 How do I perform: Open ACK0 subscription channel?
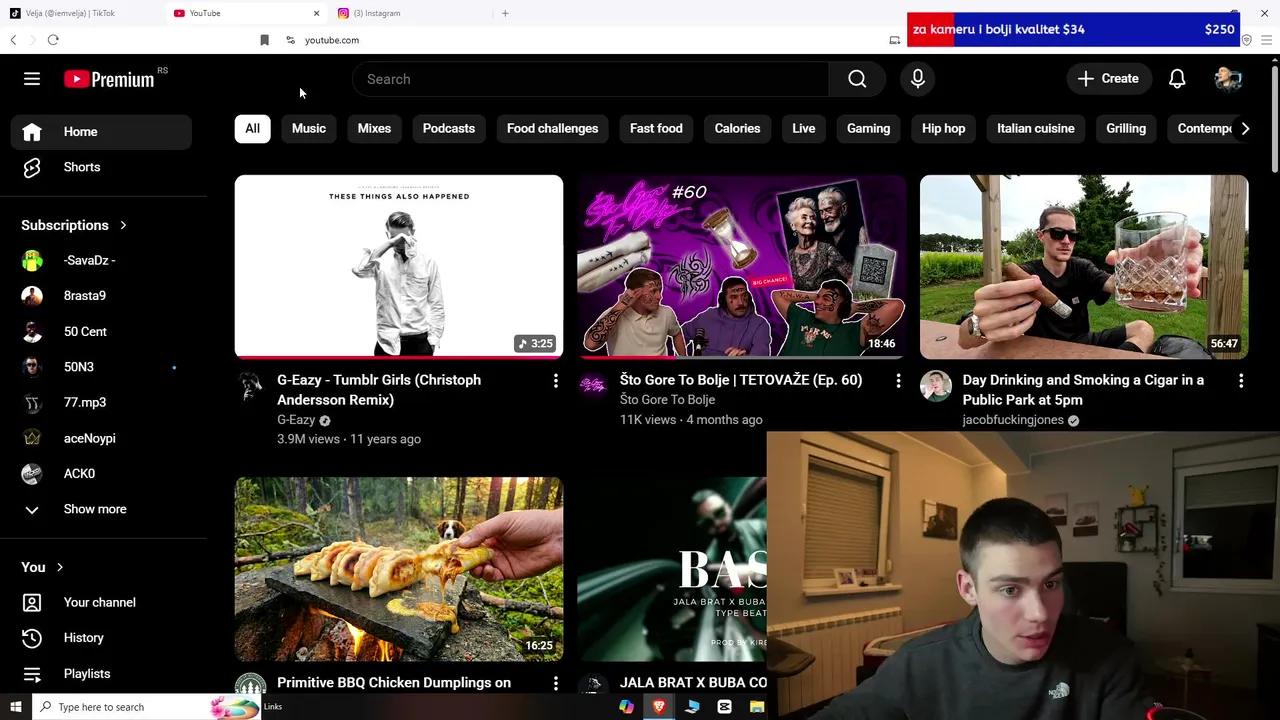coord(101,474)
